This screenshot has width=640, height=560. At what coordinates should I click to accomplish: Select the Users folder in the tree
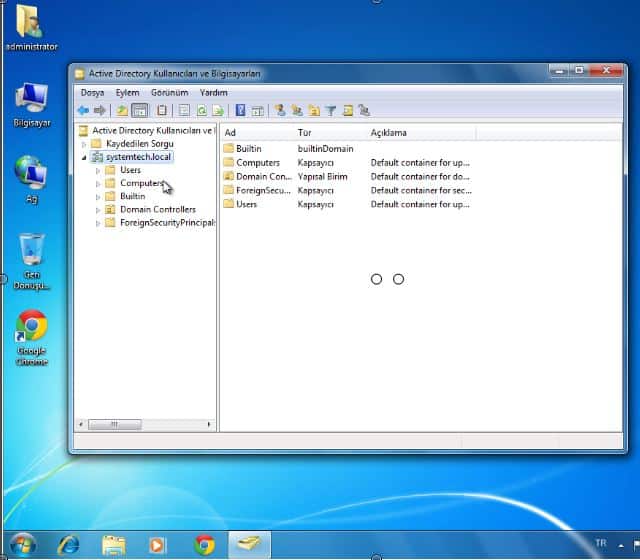tap(130, 170)
